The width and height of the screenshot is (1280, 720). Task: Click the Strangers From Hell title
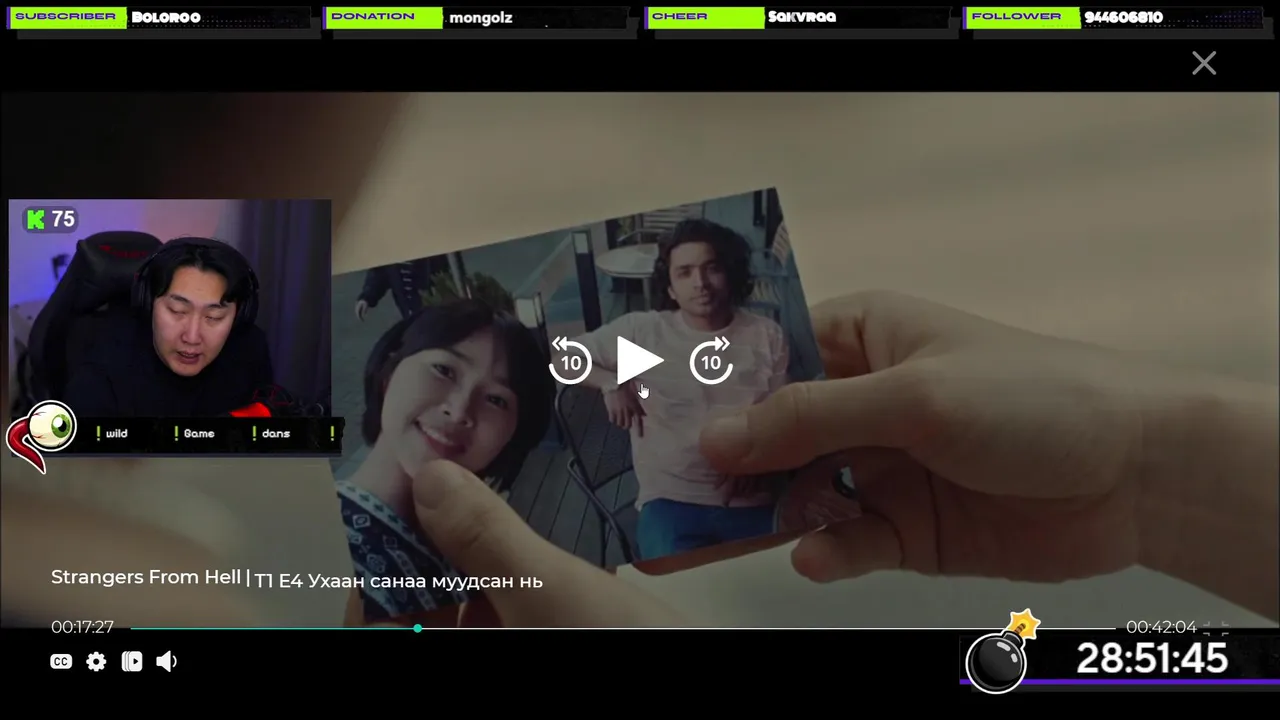pos(146,577)
